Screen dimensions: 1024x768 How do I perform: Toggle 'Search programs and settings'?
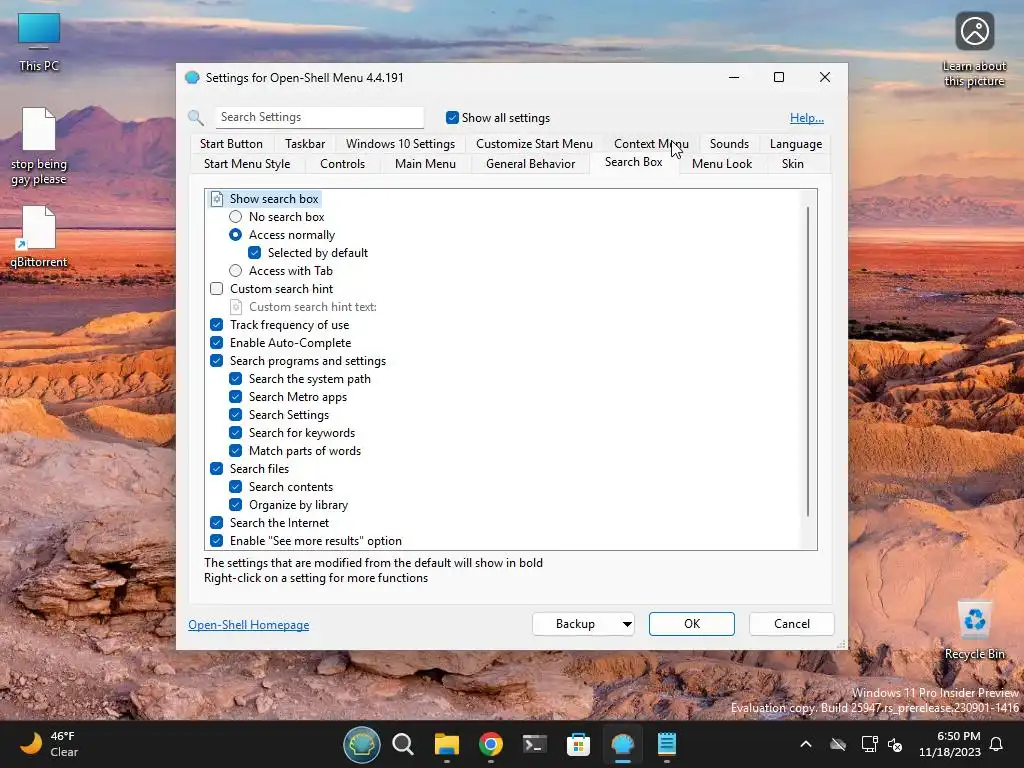pyautogui.click(x=217, y=360)
